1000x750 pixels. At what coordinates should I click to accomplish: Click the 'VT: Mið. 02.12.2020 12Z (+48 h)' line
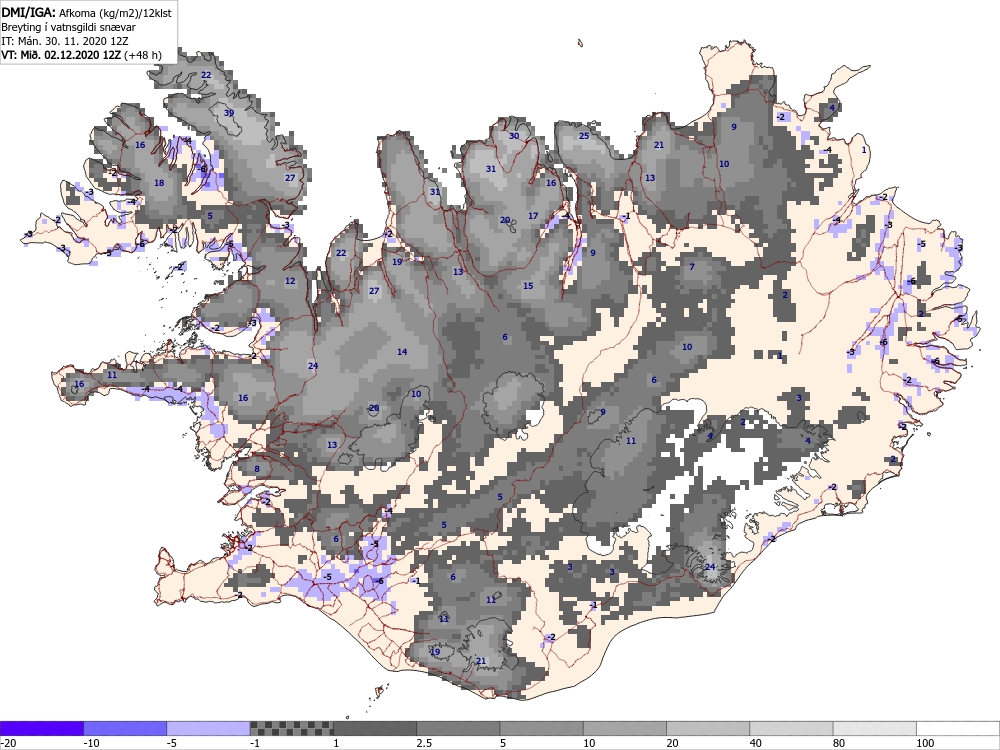tap(81, 55)
